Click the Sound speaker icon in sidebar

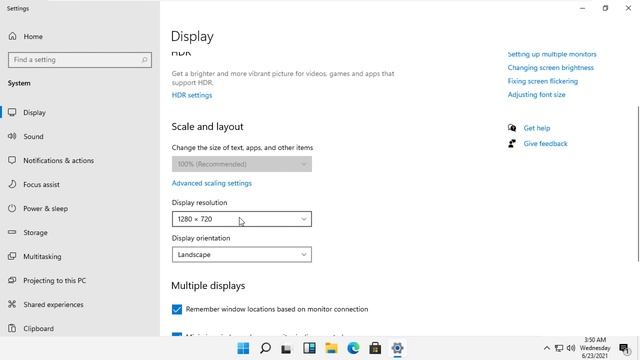(x=12, y=136)
